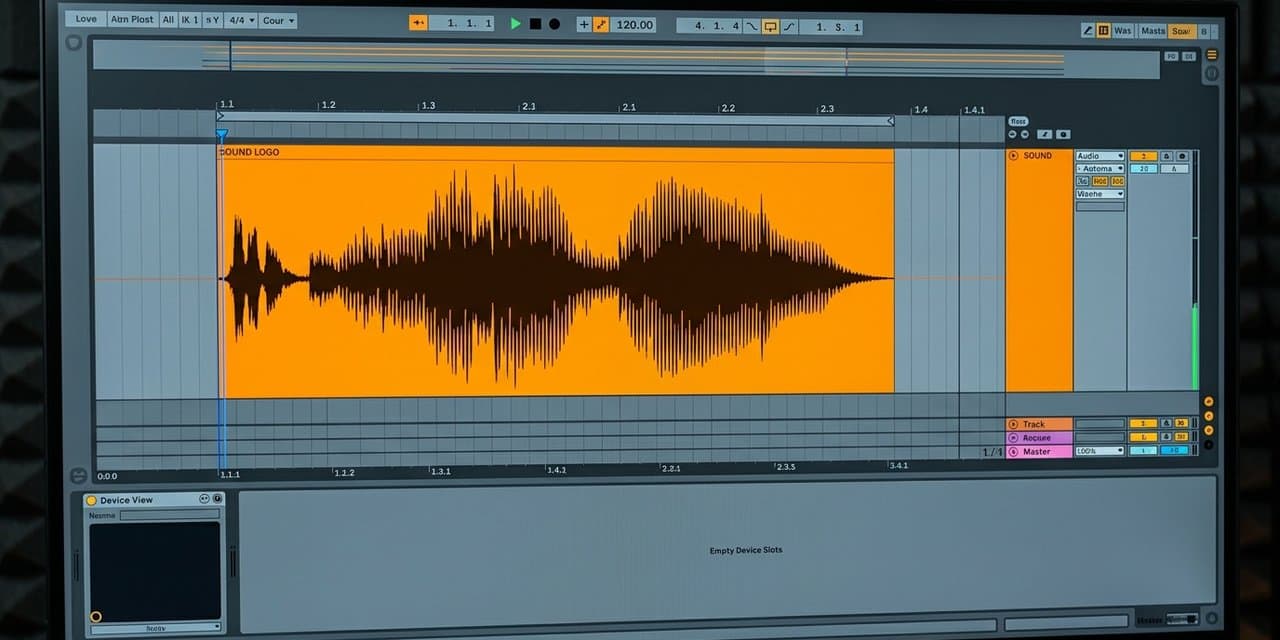Screen dimensions: 1280x640
Task: Click the loop length field 1. S. 1
Action: pyautogui.click(x=831, y=27)
